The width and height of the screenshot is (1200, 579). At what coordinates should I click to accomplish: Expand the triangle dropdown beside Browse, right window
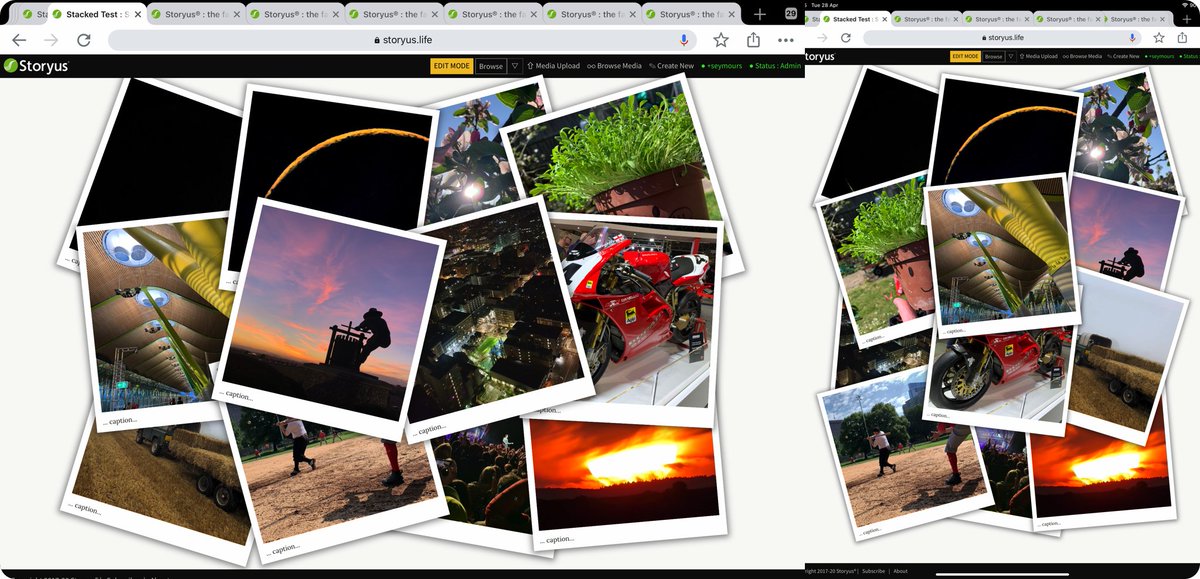point(1011,57)
